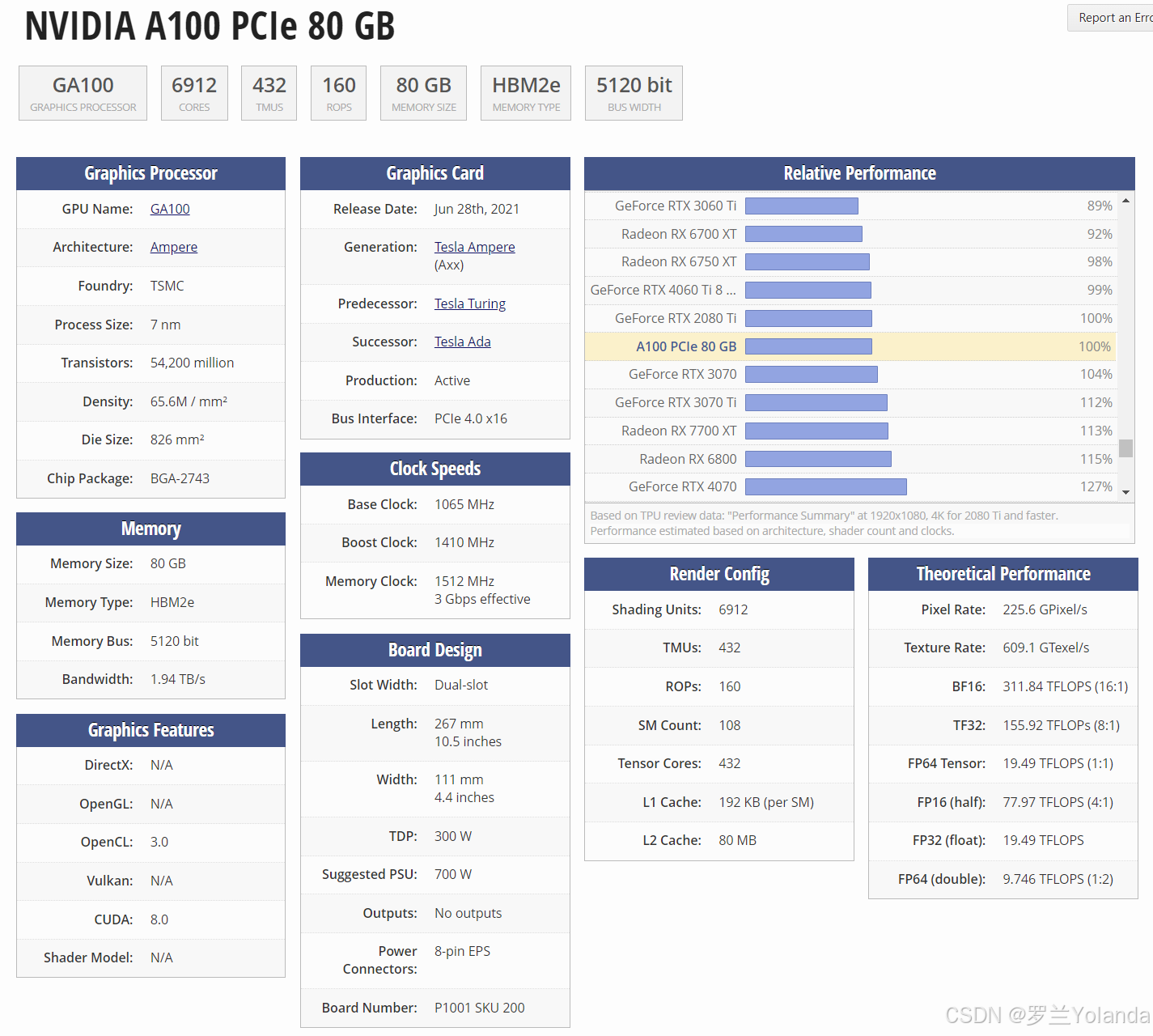
Task: Visit the Tesla Turing predecessor link
Action: coord(470,304)
